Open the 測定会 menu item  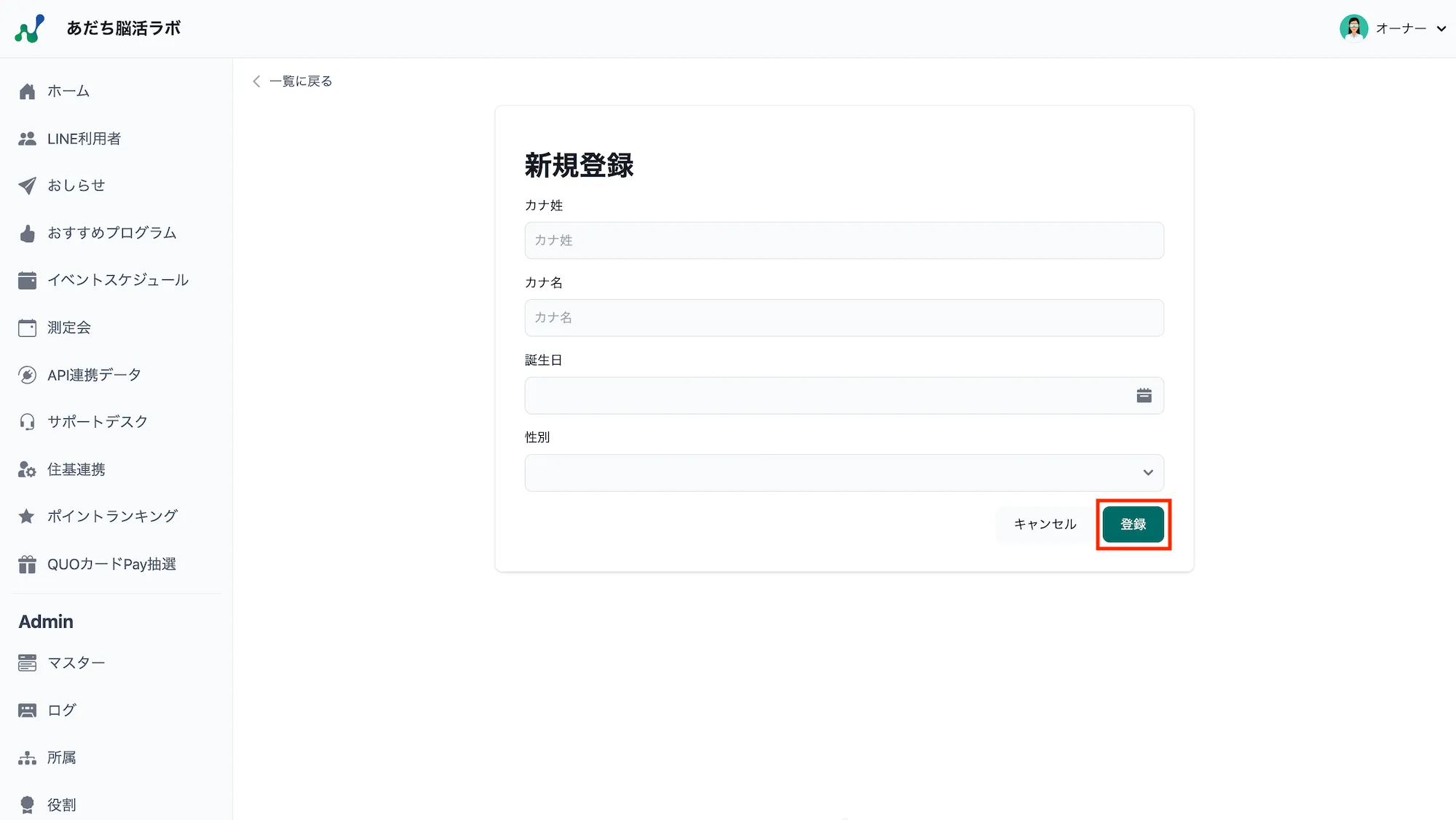[68, 327]
